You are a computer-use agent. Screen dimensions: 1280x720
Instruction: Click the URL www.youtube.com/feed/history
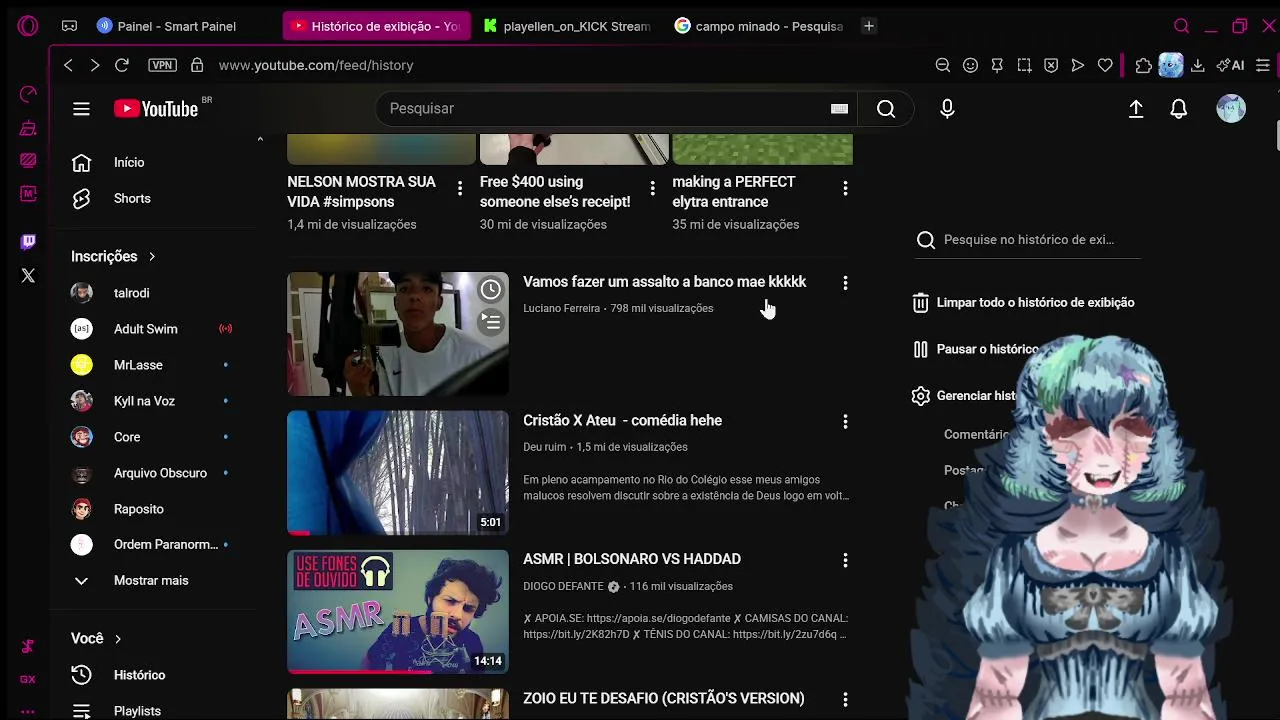316,65
